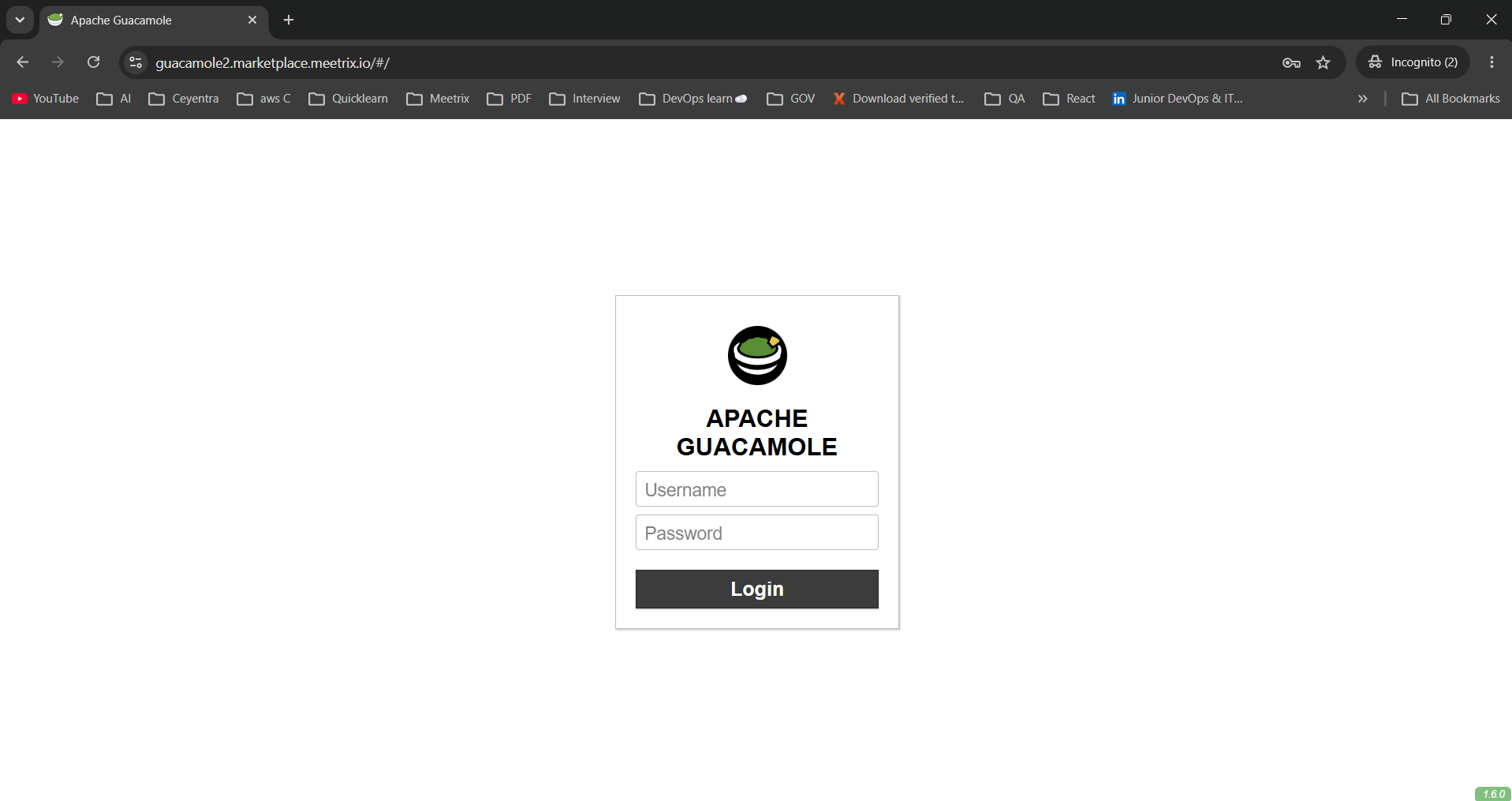Open the Chrome three-dot menu

pos(1491,62)
